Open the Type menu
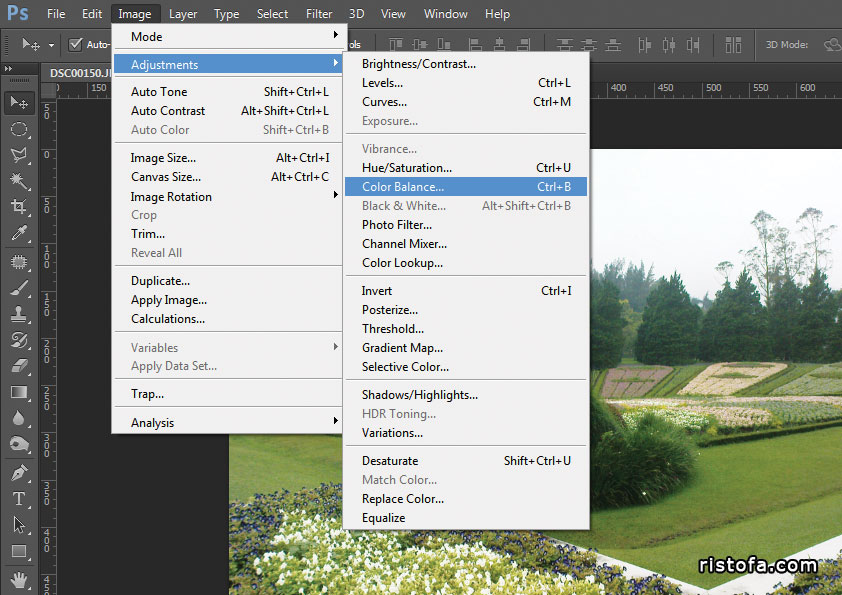The height and width of the screenshot is (595, 842). click(x=226, y=14)
